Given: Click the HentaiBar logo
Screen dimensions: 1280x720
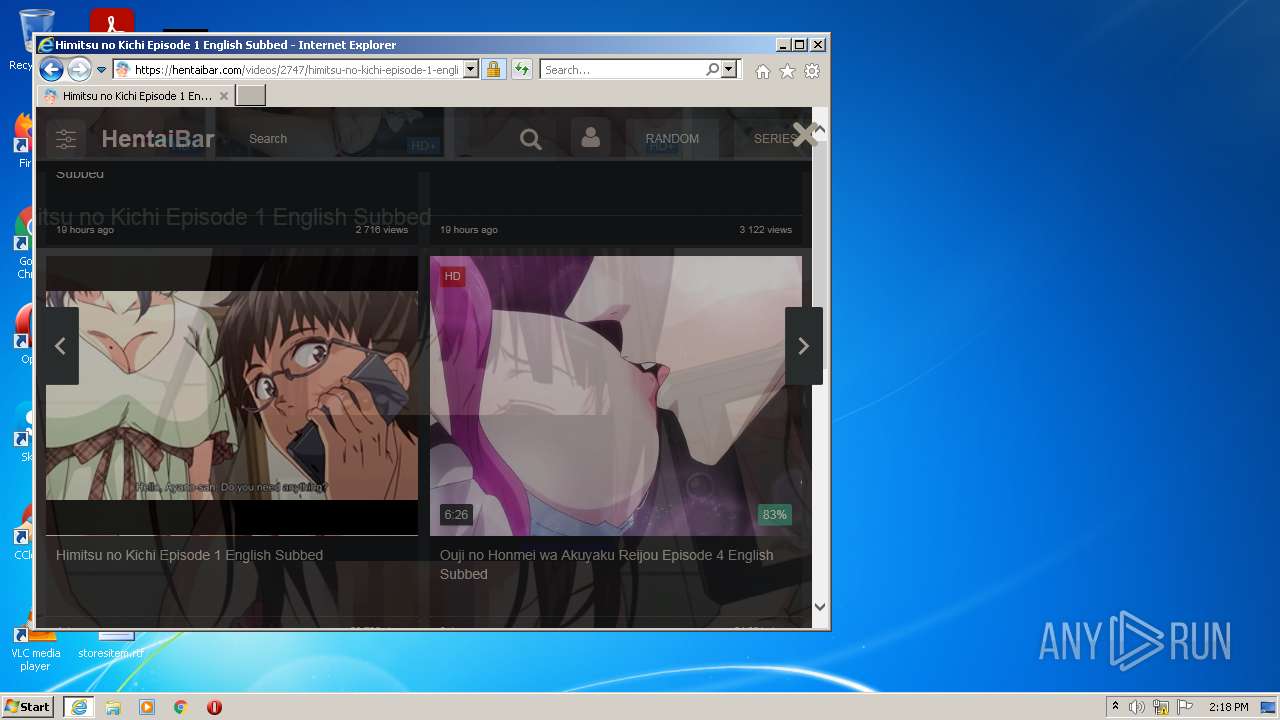Looking at the screenshot, I should point(158,139).
